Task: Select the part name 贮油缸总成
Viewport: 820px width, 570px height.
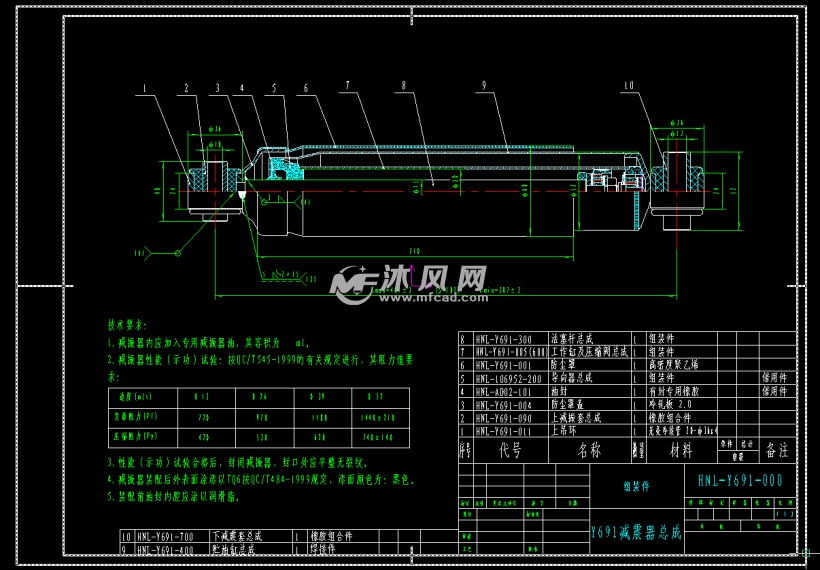Action: [x=233, y=550]
